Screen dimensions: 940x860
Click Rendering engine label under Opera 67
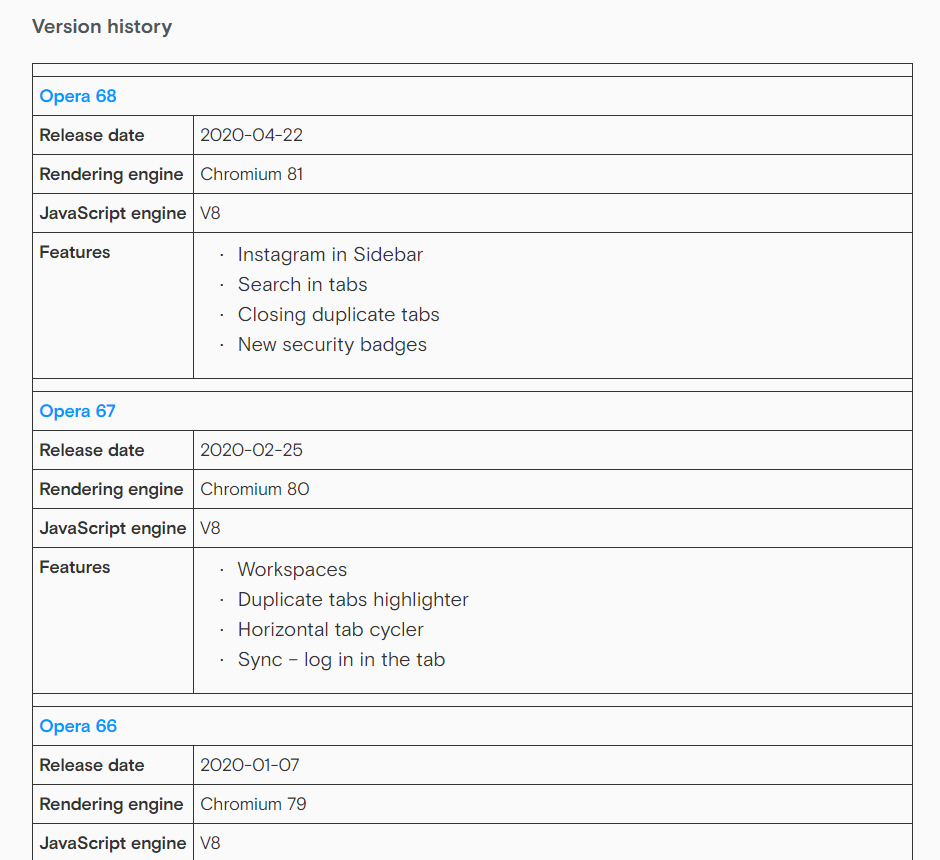tap(111, 489)
